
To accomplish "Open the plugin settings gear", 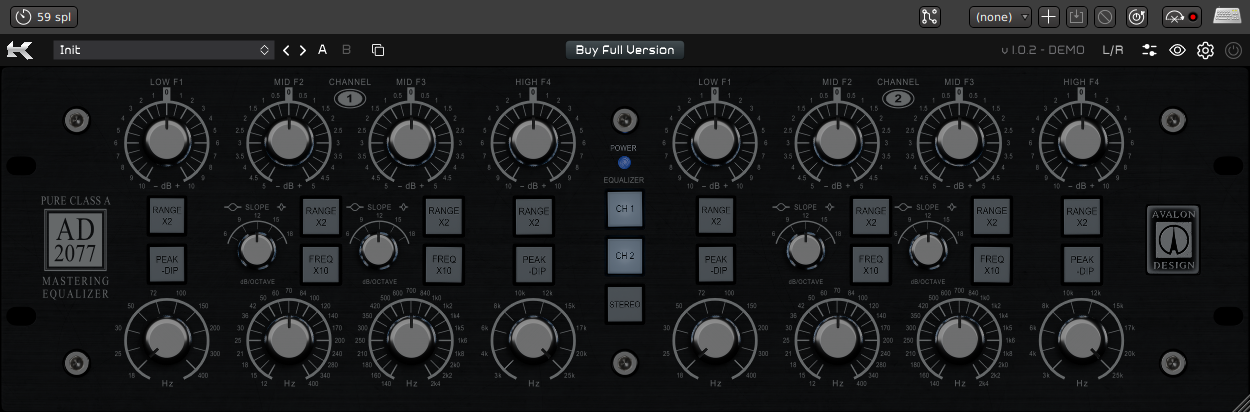I will tap(1205, 50).
